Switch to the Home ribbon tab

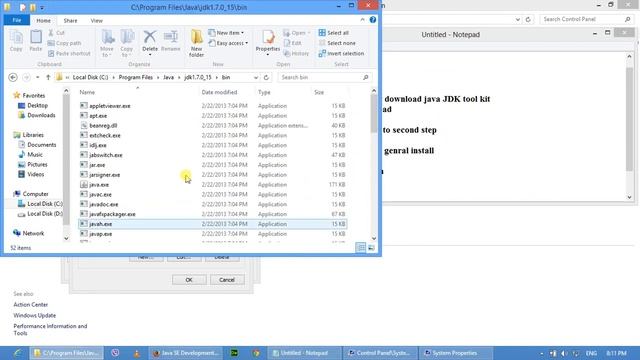[x=43, y=20]
